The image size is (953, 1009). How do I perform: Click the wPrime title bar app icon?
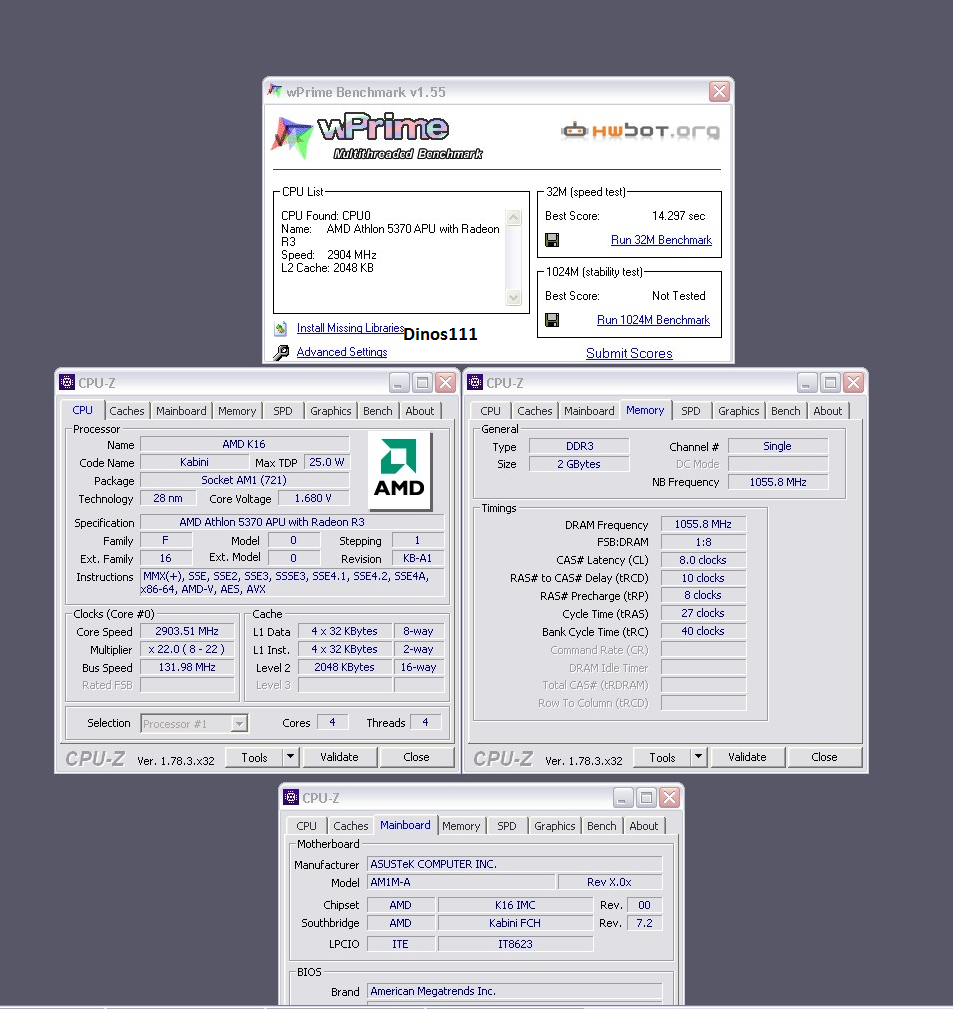275,91
